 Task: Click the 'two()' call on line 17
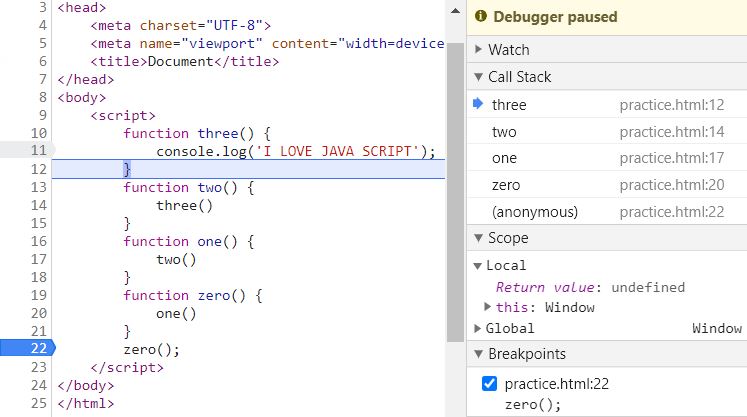(x=176, y=260)
